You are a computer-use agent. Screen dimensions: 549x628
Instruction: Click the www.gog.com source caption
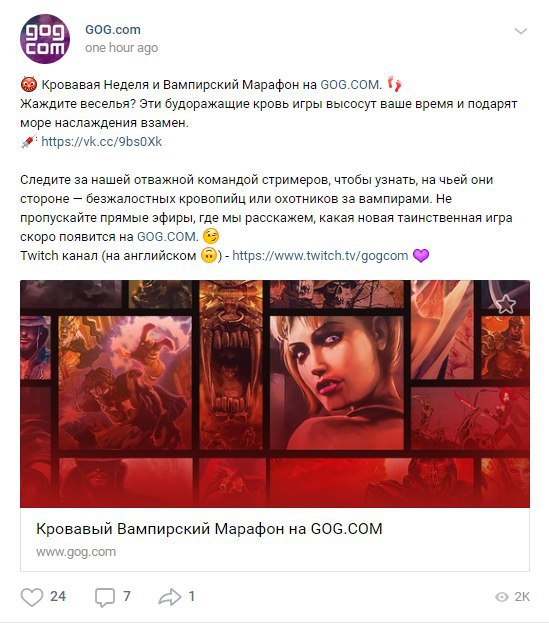click(76, 552)
